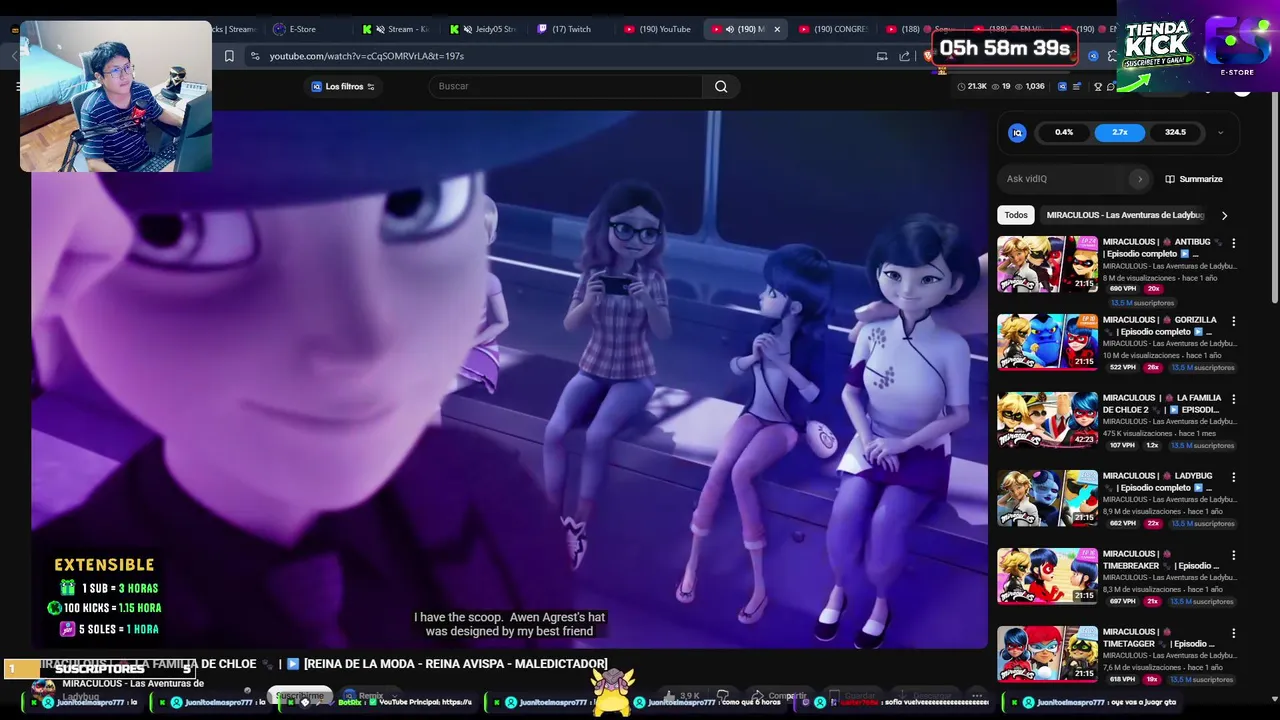Open the LA FAMILIA DE CHLOE 2 thumbnail
The image size is (1280, 720).
(x=1047, y=420)
